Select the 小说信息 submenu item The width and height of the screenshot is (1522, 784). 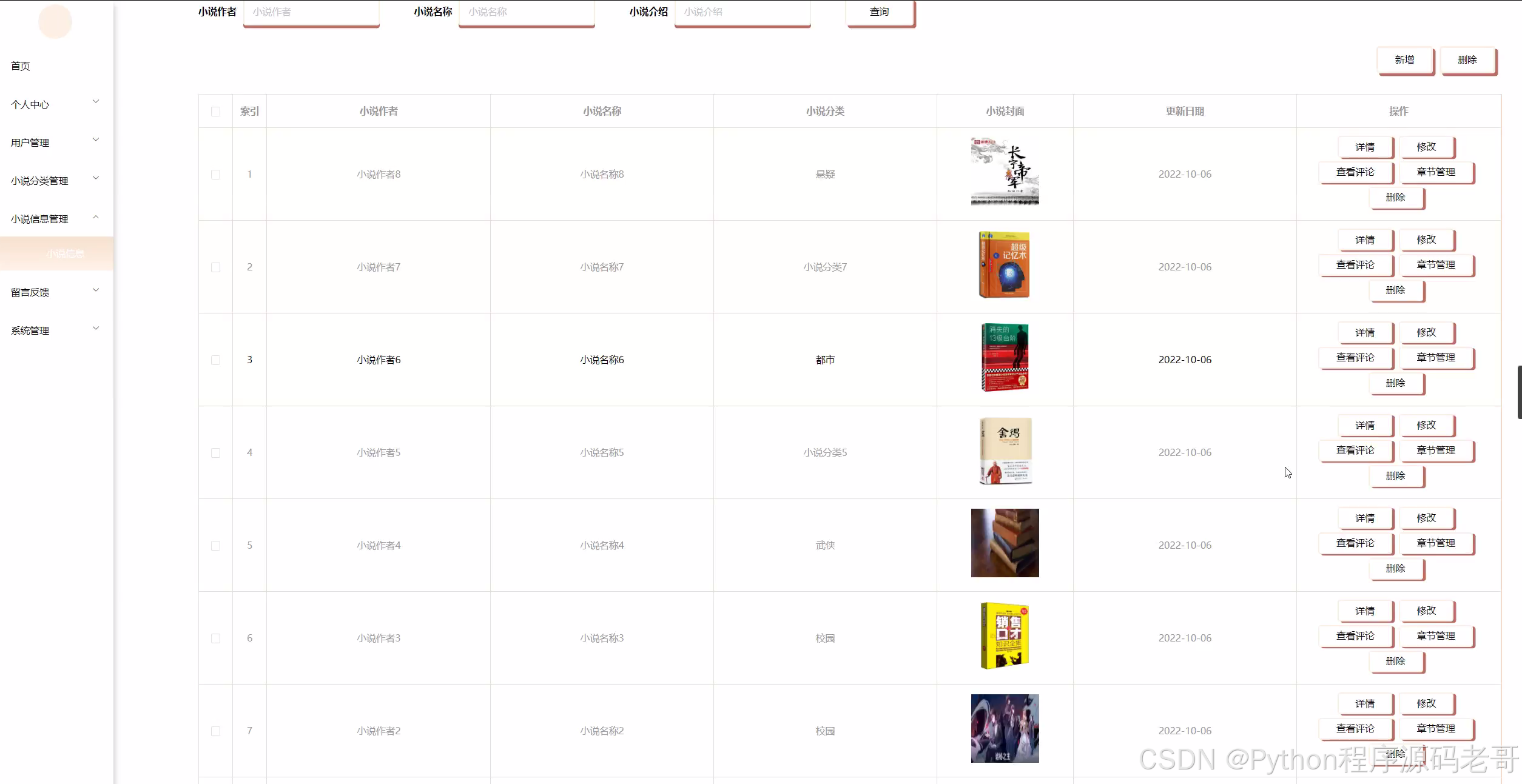click(x=65, y=253)
